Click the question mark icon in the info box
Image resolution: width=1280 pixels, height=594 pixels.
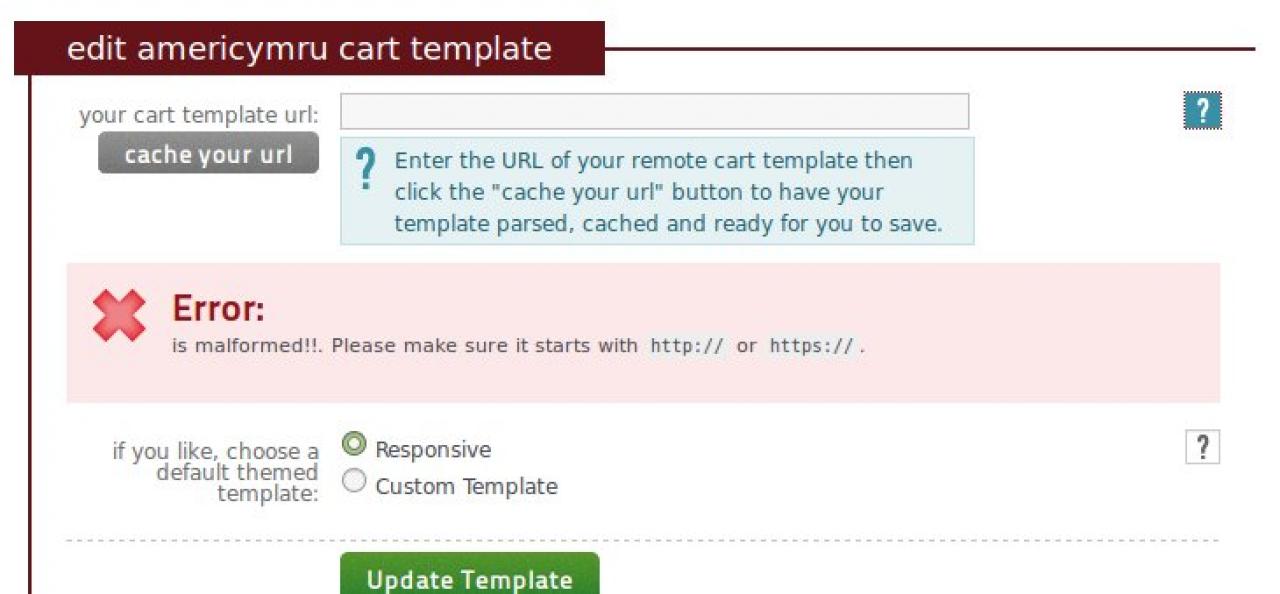(x=366, y=170)
